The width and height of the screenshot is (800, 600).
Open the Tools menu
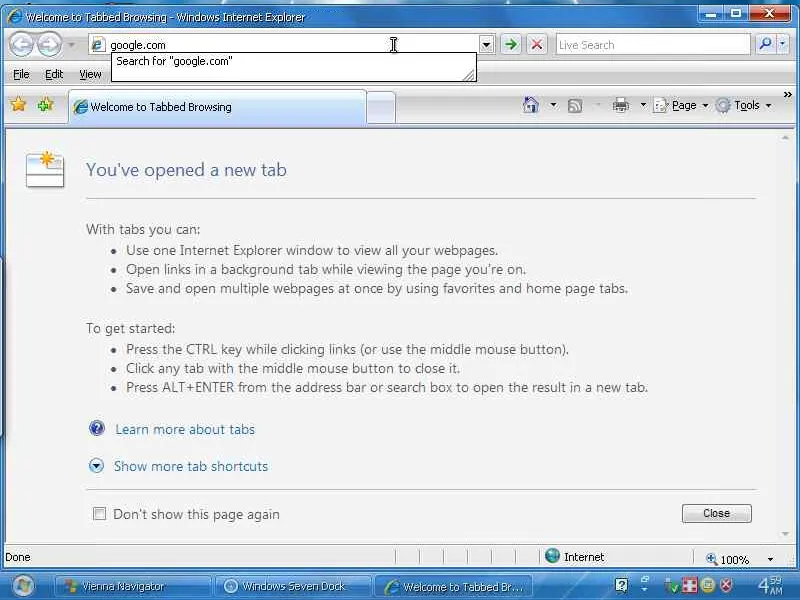pyautogui.click(x=743, y=105)
